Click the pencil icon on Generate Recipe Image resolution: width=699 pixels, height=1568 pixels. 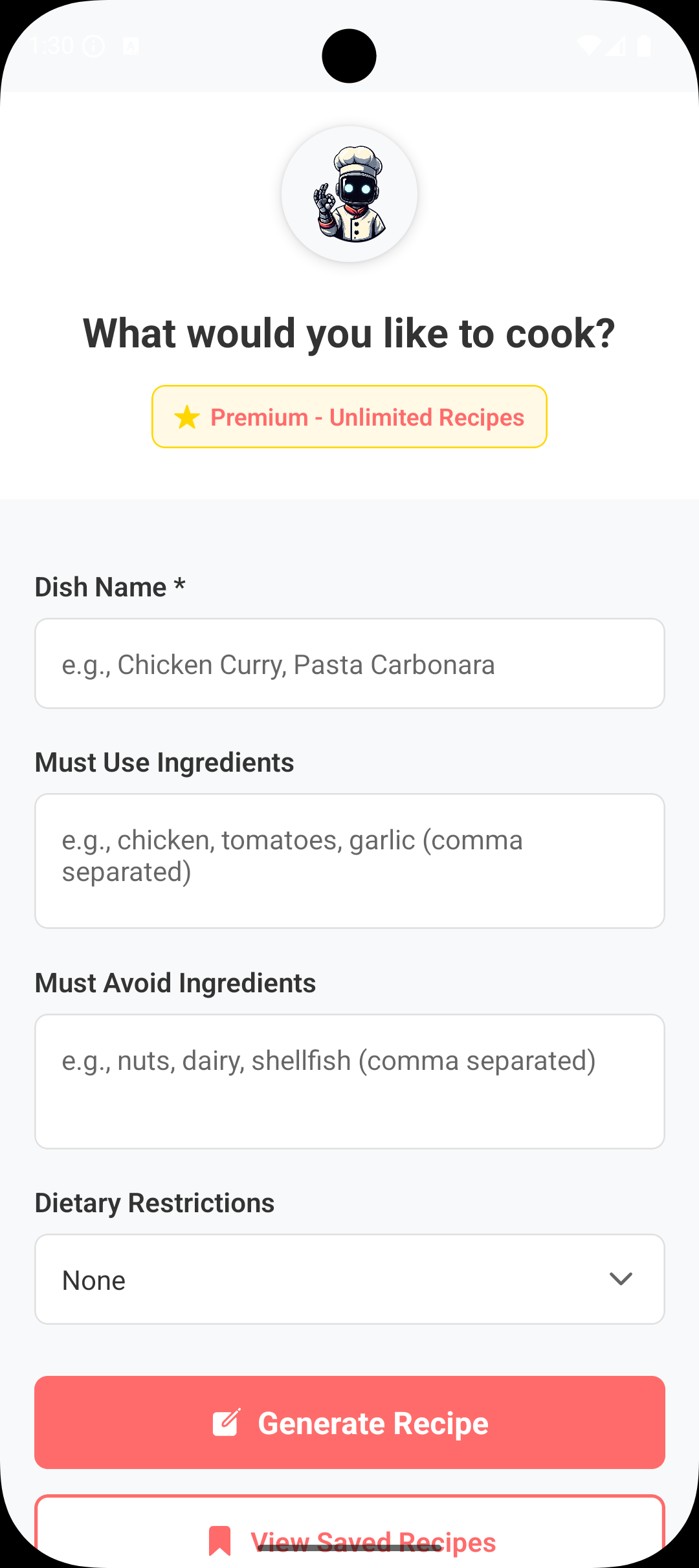click(x=227, y=1422)
